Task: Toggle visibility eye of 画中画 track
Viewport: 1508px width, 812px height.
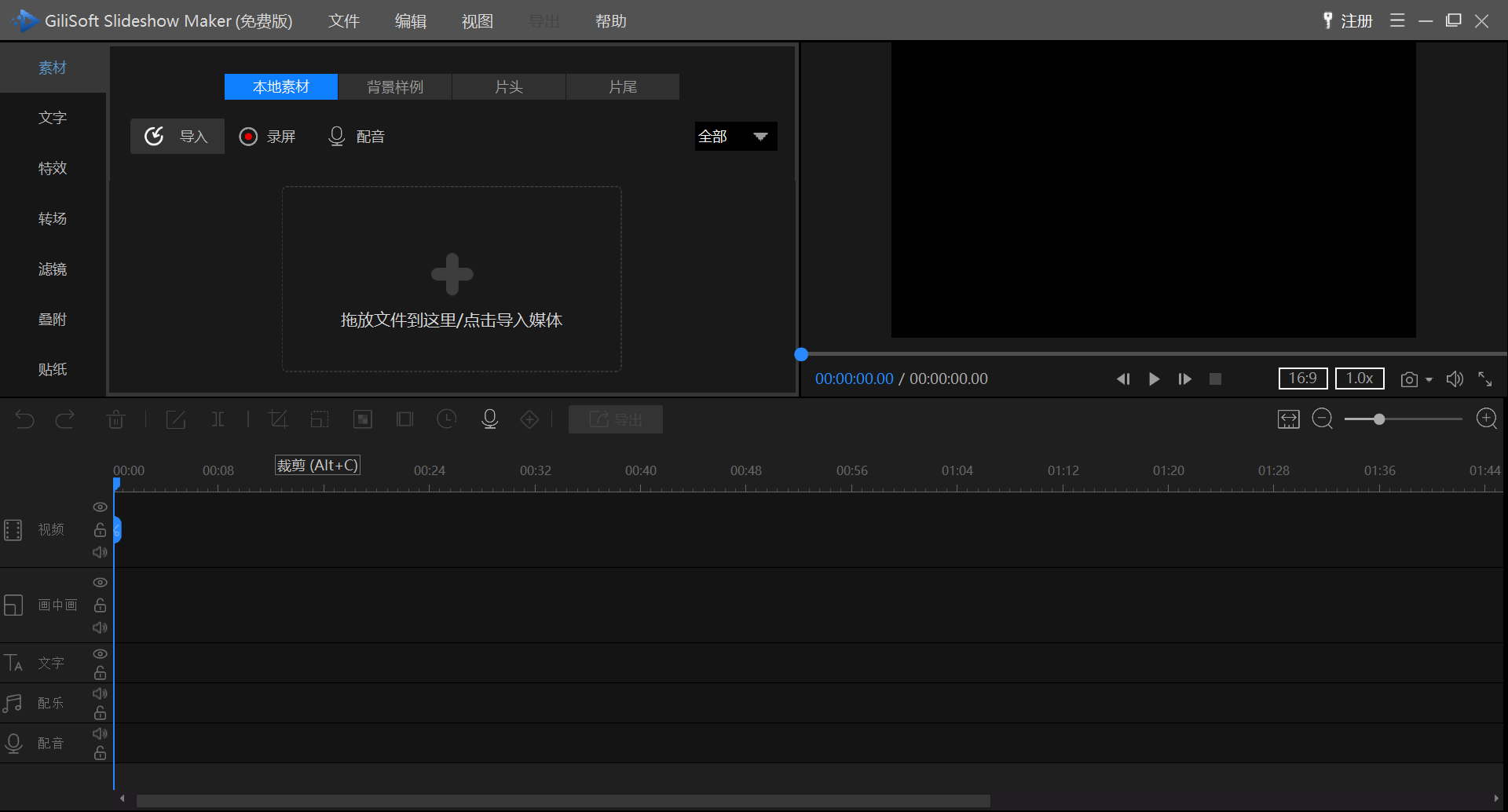Action: click(100, 583)
